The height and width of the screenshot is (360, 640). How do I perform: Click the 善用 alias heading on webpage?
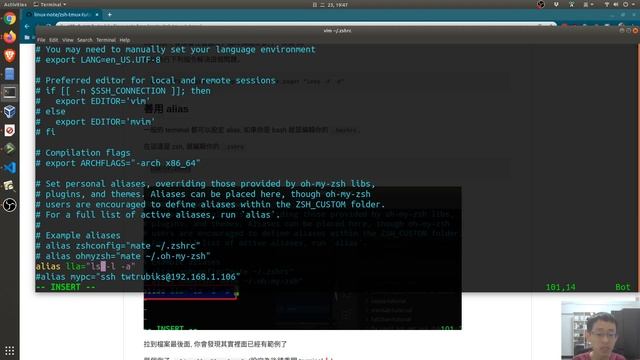(x=166, y=109)
